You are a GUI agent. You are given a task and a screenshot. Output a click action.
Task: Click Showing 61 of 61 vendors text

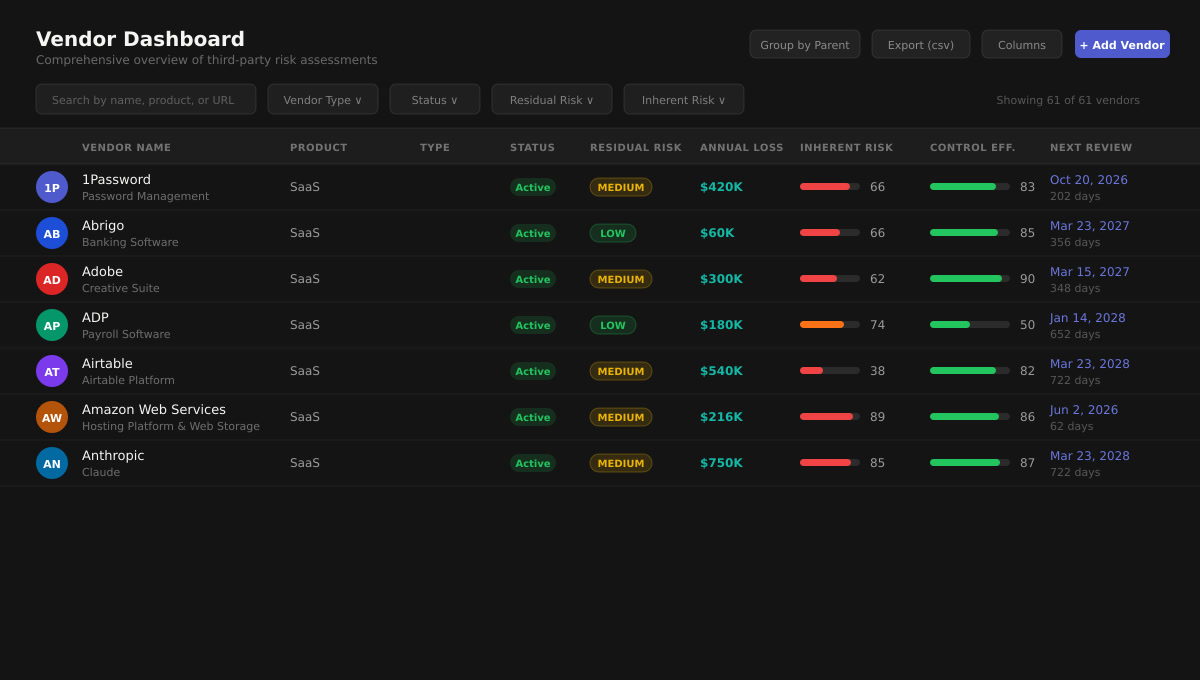tap(1068, 100)
